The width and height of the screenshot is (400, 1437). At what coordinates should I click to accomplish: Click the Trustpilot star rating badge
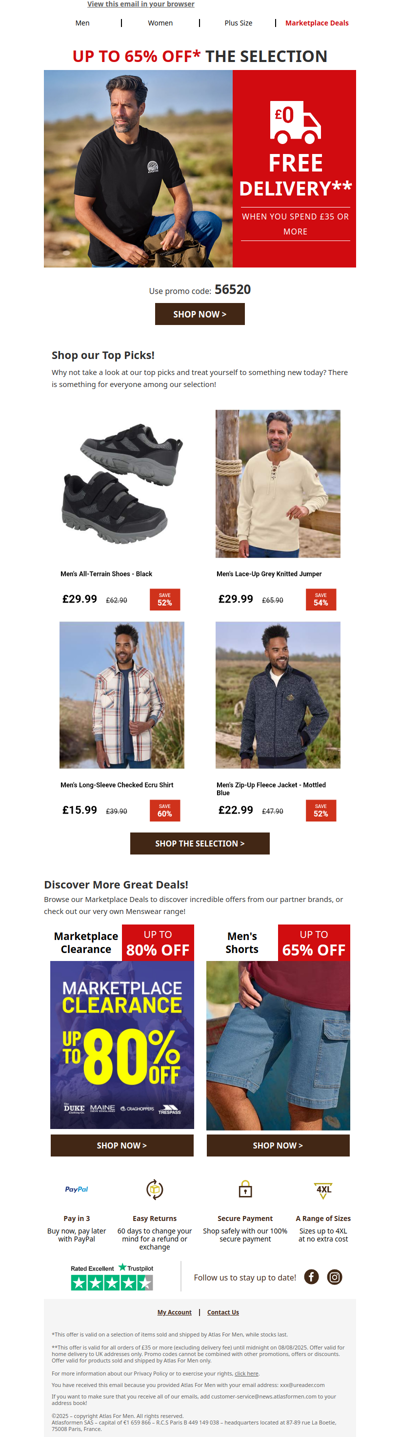112,1277
